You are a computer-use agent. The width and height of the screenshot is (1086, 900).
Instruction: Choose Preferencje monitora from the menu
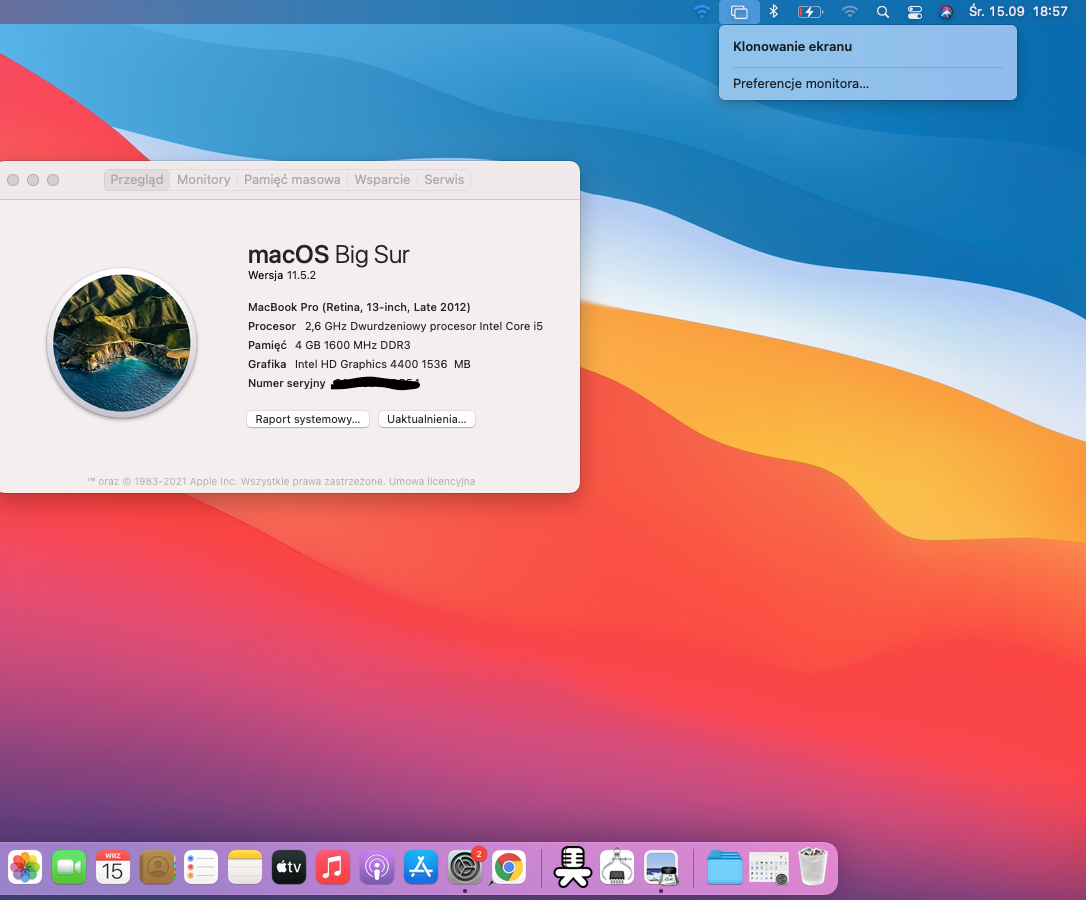(800, 84)
